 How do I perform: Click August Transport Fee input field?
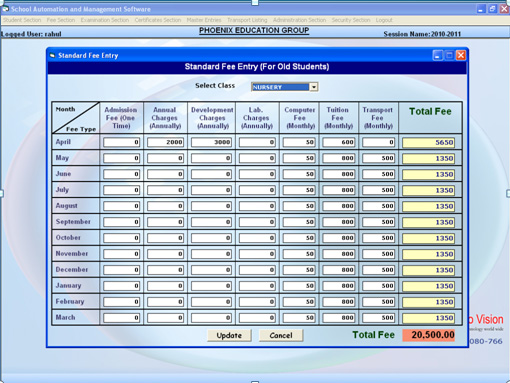[379, 206]
